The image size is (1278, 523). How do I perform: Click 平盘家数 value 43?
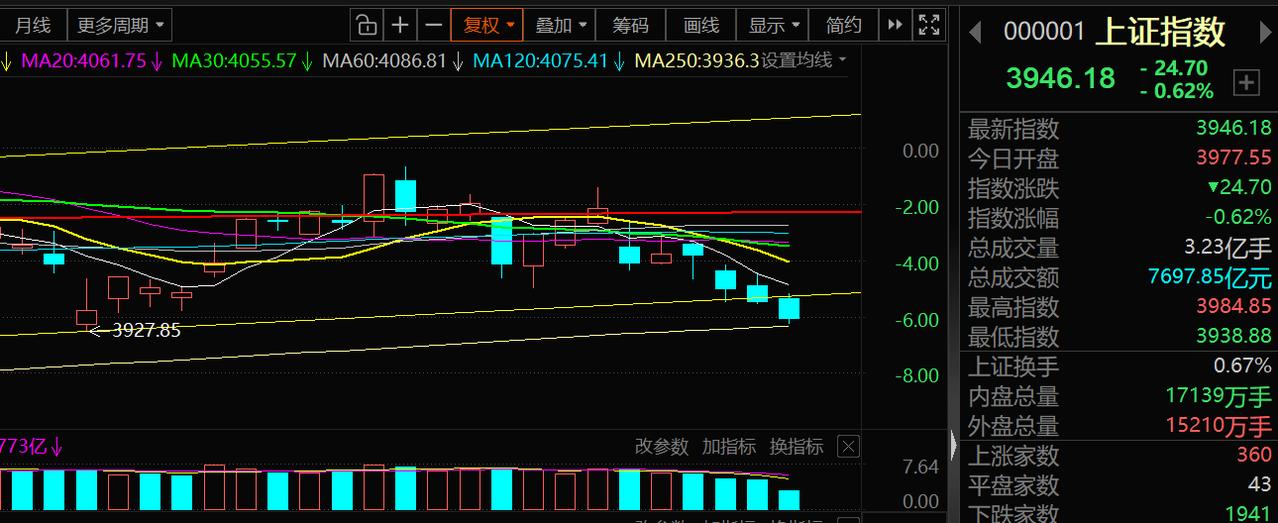pyautogui.click(x=1259, y=485)
